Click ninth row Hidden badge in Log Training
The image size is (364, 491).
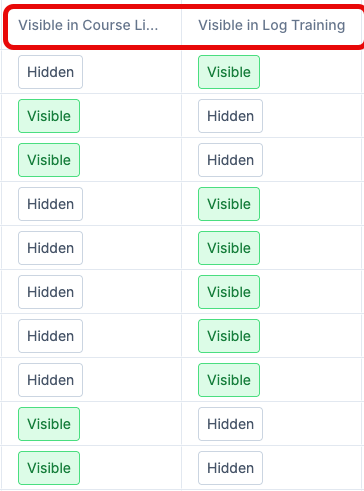point(230,424)
